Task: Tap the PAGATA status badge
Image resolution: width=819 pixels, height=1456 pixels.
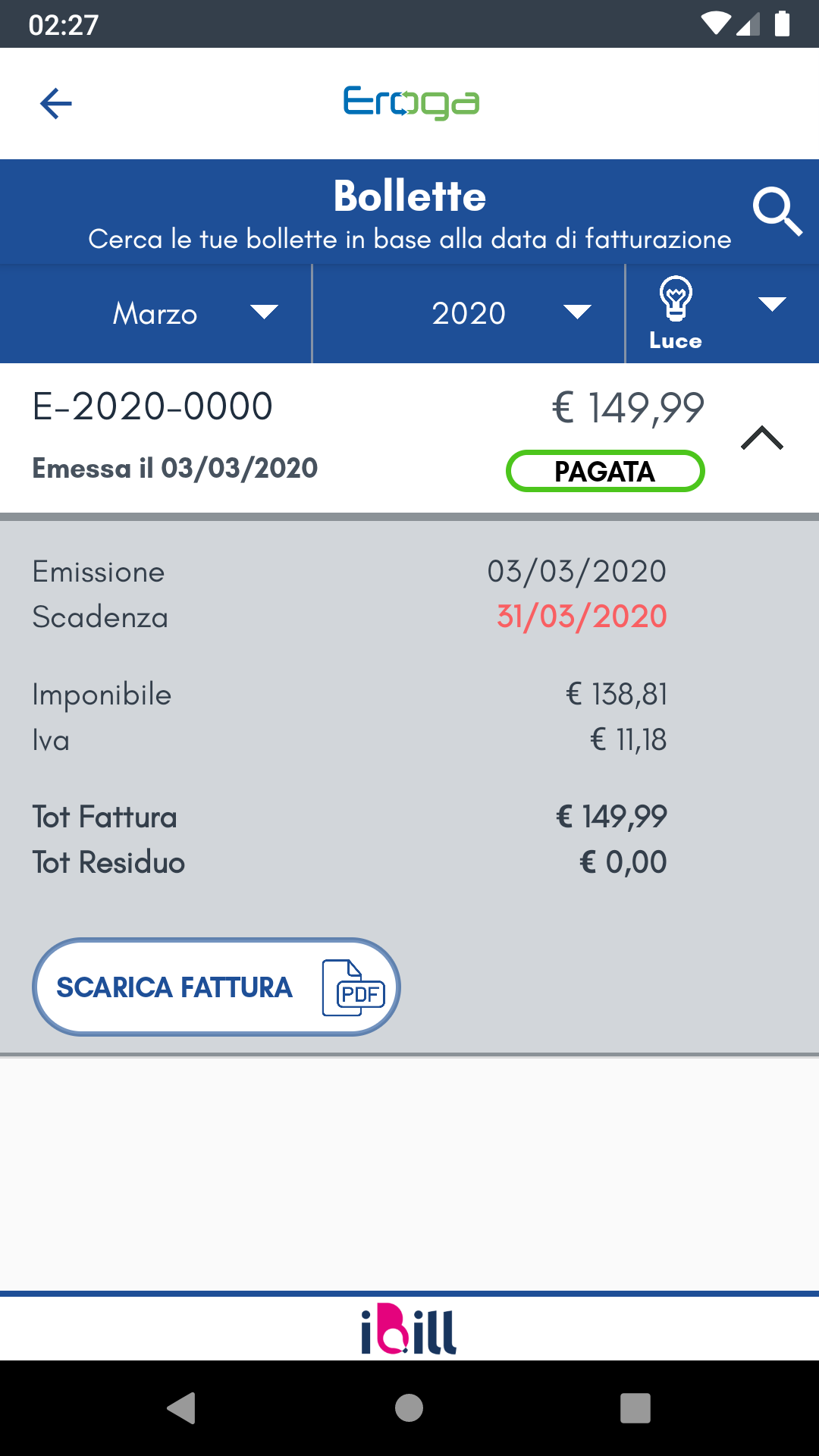Action: point(604,472)
